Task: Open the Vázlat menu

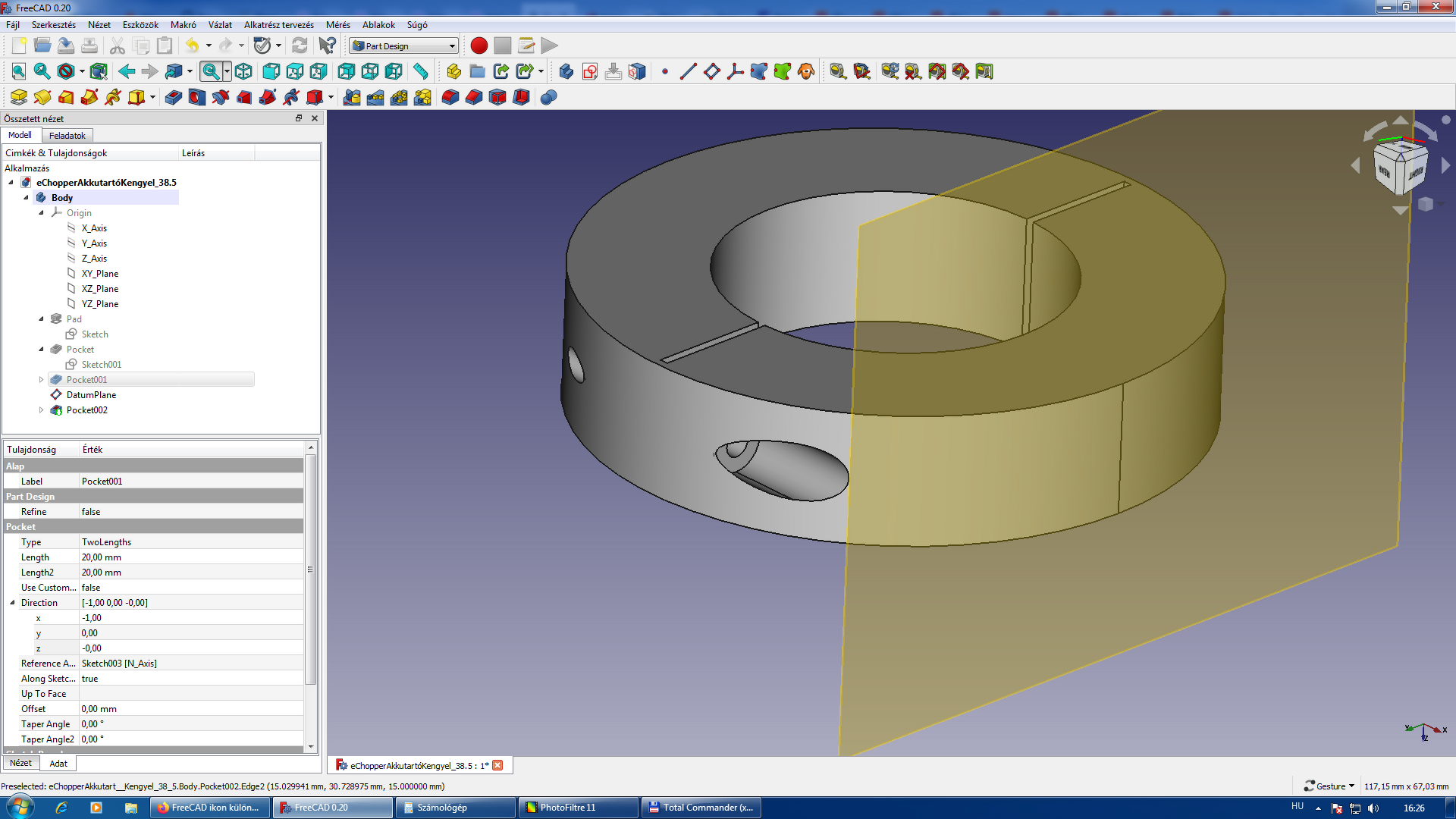Action: click(x=219, y=25)
